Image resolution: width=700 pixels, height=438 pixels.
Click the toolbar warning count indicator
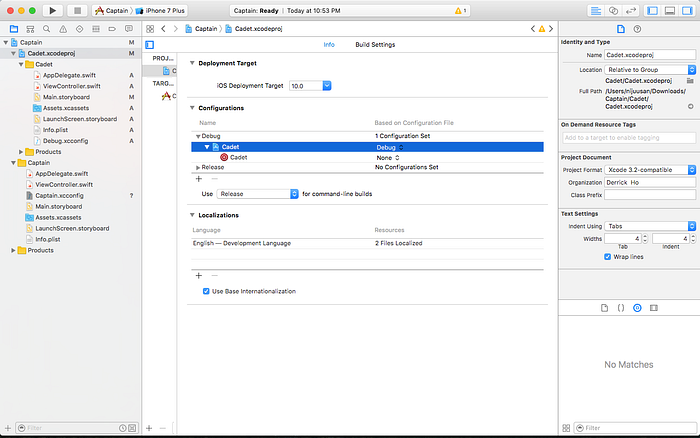460,11
